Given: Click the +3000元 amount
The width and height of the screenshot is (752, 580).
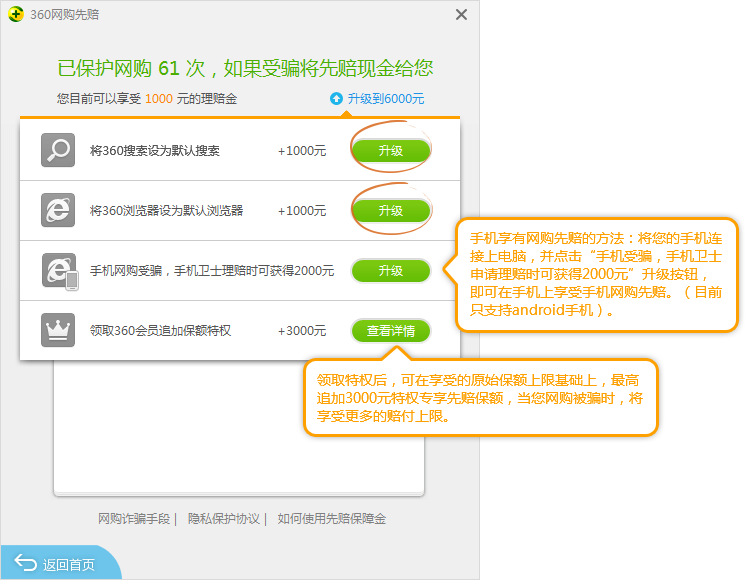Looking at the screenshot, I should coord(302,331).
